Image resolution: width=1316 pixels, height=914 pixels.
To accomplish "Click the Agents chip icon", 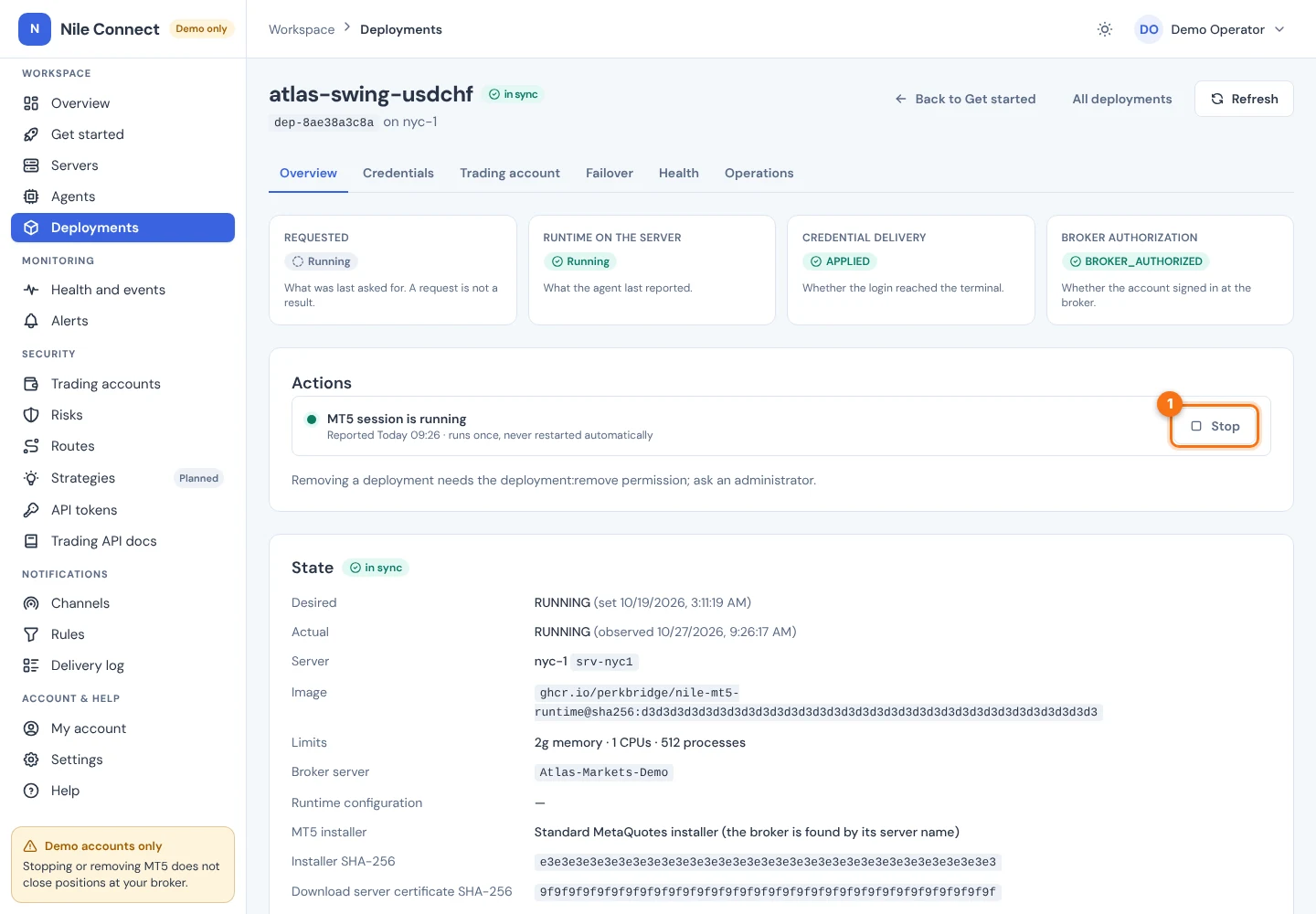I will click(31, 197).
